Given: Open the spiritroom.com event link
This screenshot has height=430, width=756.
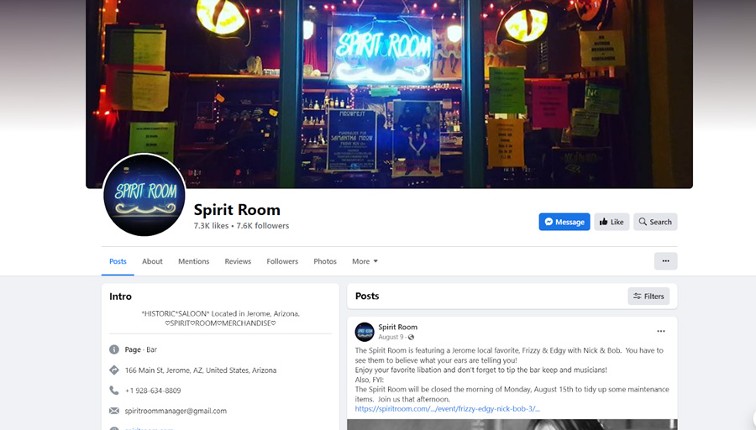Looking at the screenshot, I should pos(447,409).
